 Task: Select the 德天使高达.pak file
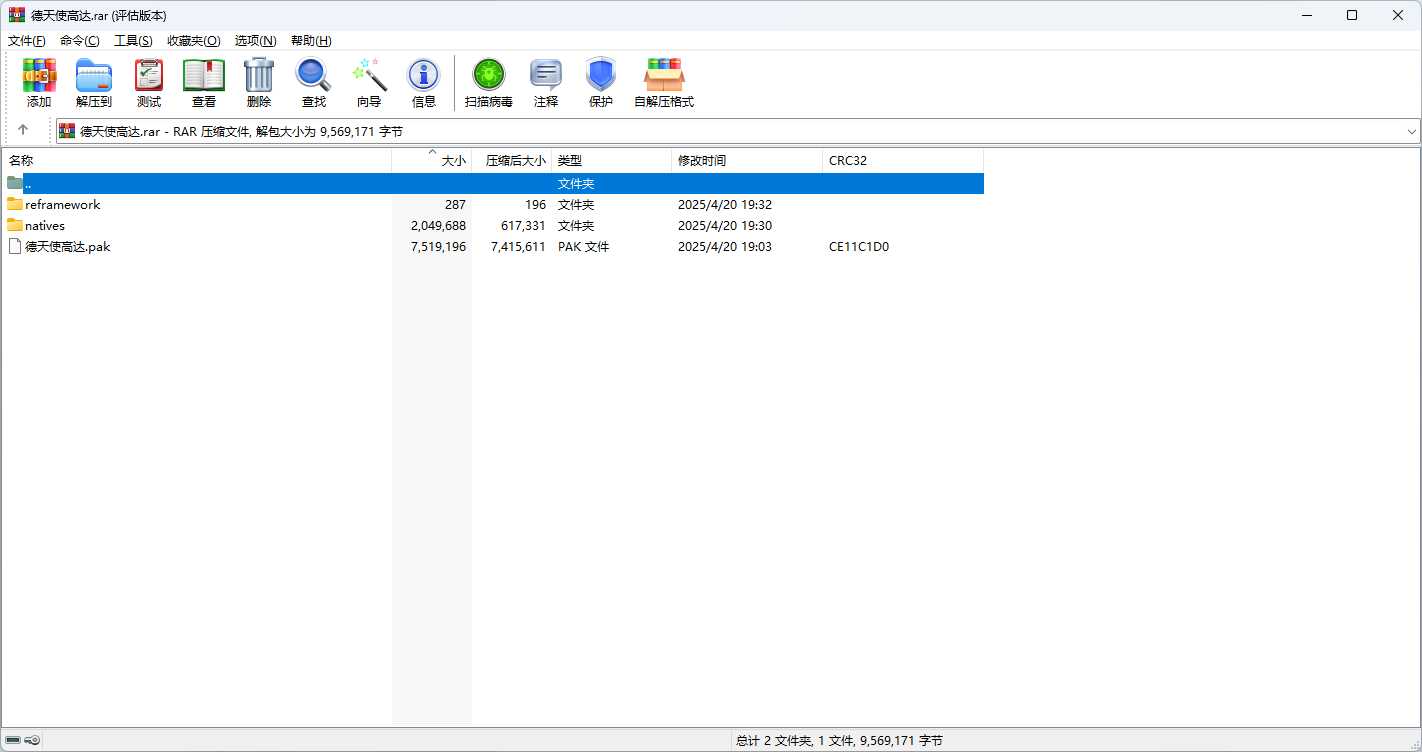[x=67, y=247]
